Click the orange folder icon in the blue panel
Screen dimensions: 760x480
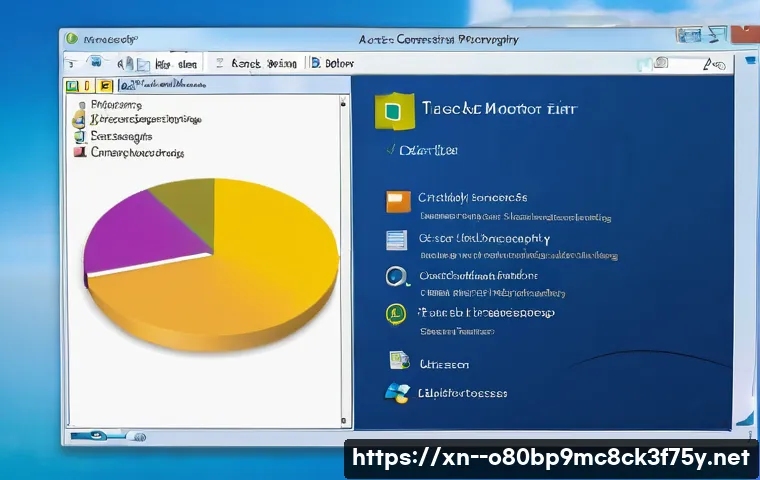pyautogui.click(x=398, y=201)
